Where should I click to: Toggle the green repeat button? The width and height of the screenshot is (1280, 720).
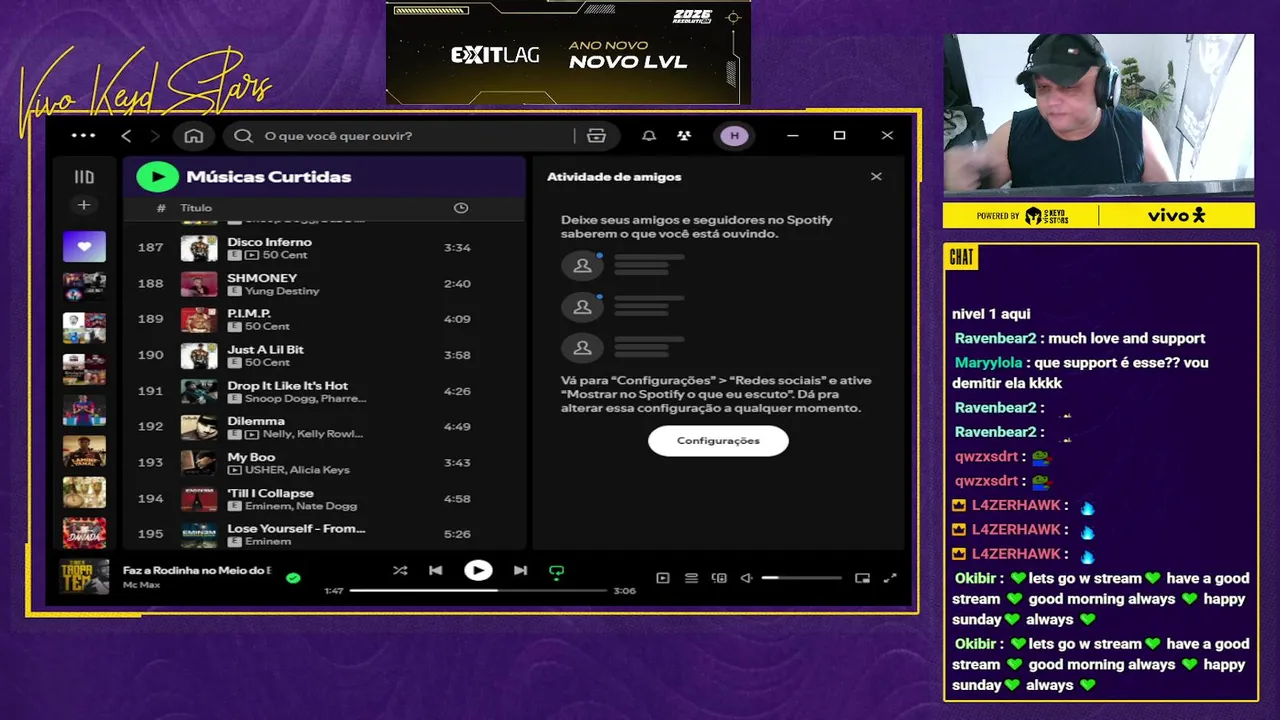tap(557, 572)
